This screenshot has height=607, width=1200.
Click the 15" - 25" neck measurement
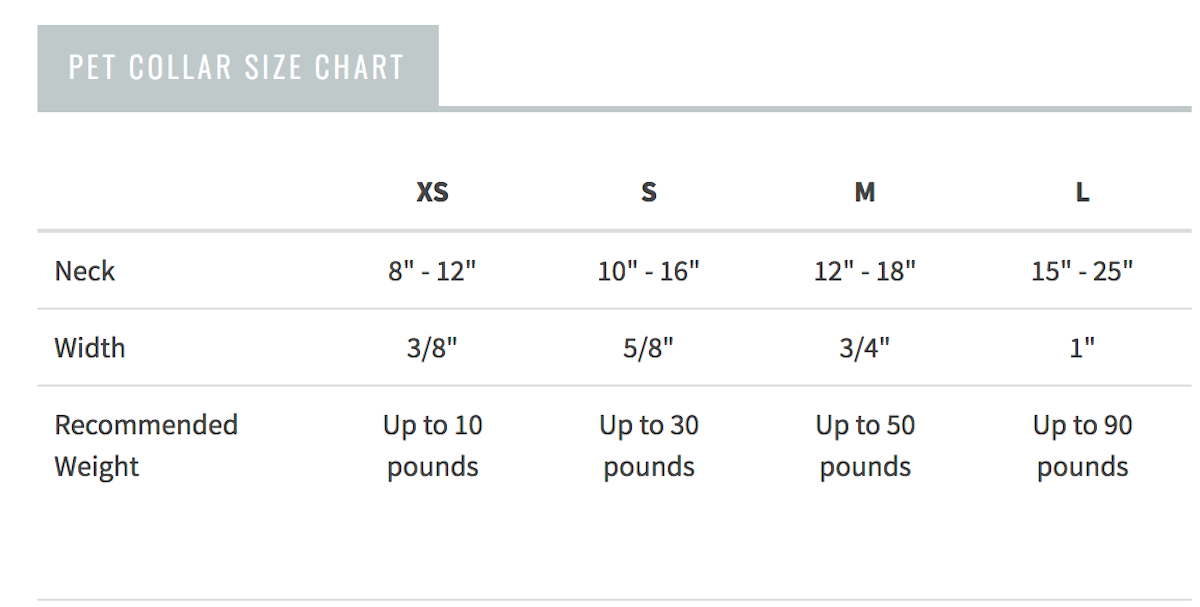[x=1082, y=271]
